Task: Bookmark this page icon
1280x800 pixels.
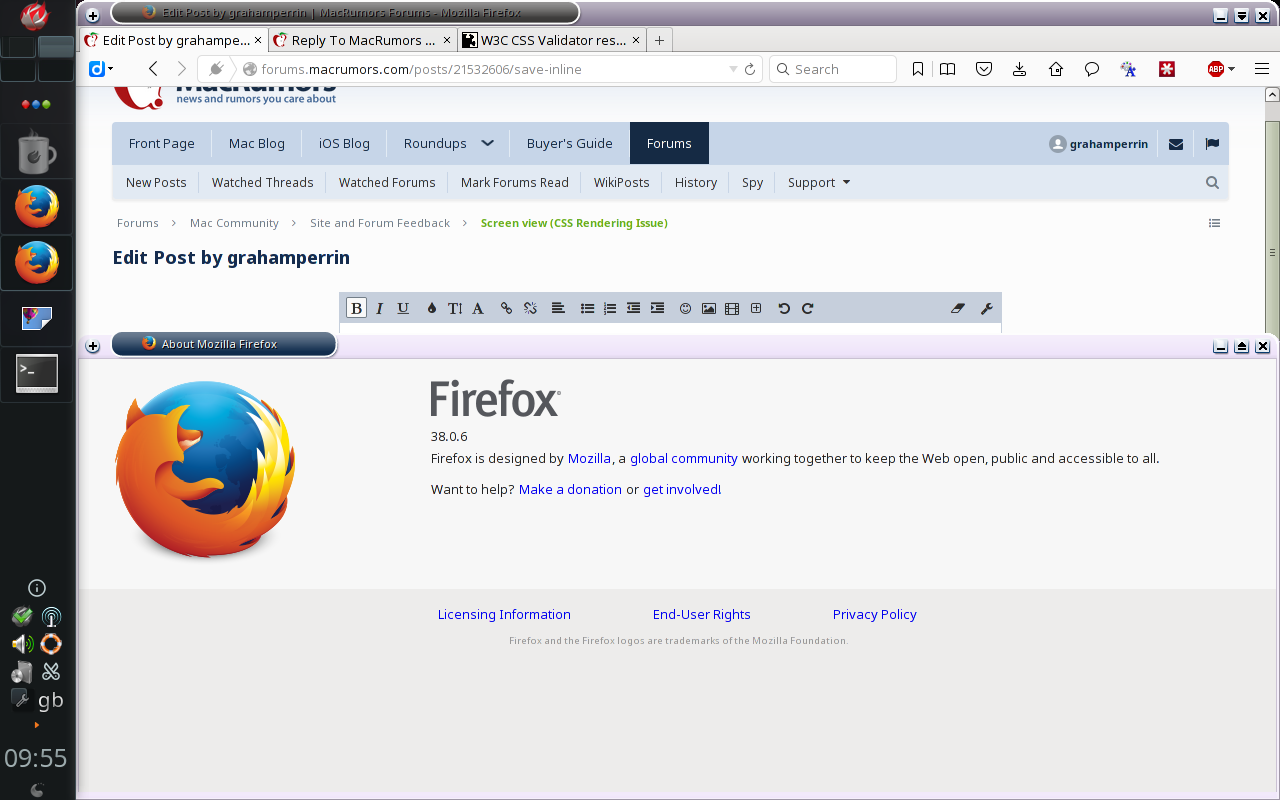Action: pos(918,69)
